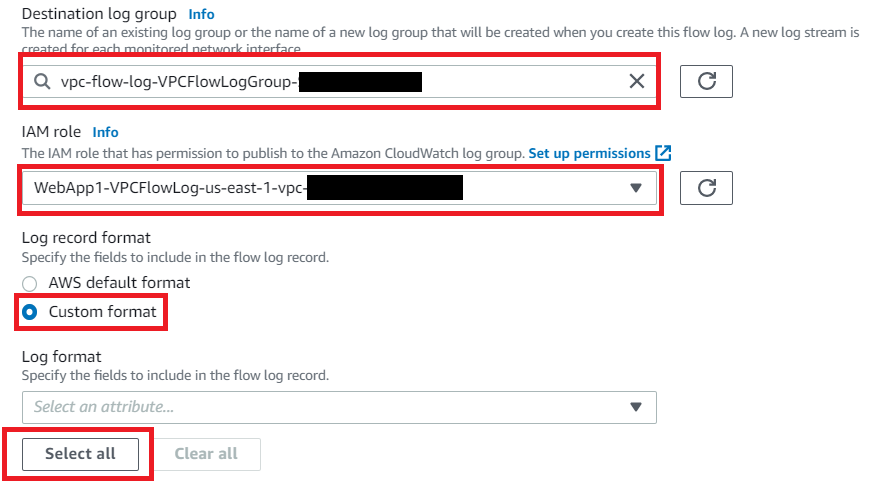
Task: Refresh the IAM role list
Action: 706,187
